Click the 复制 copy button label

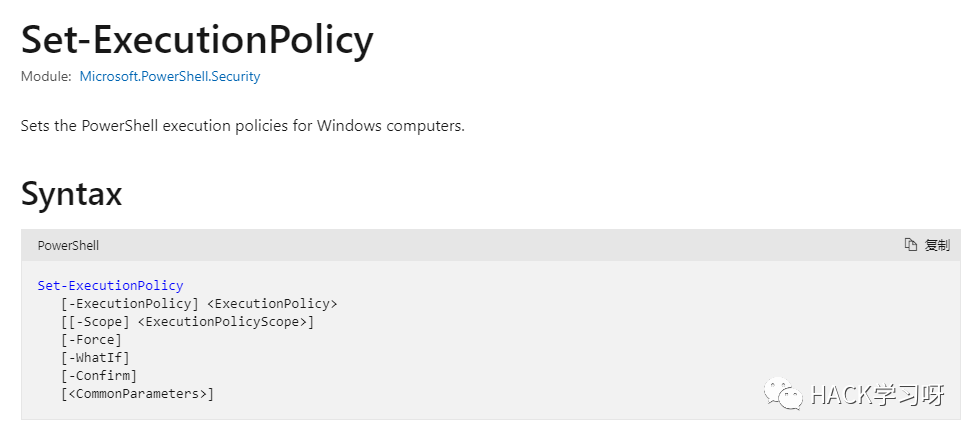pyautogui.click(x=937, y=245)
